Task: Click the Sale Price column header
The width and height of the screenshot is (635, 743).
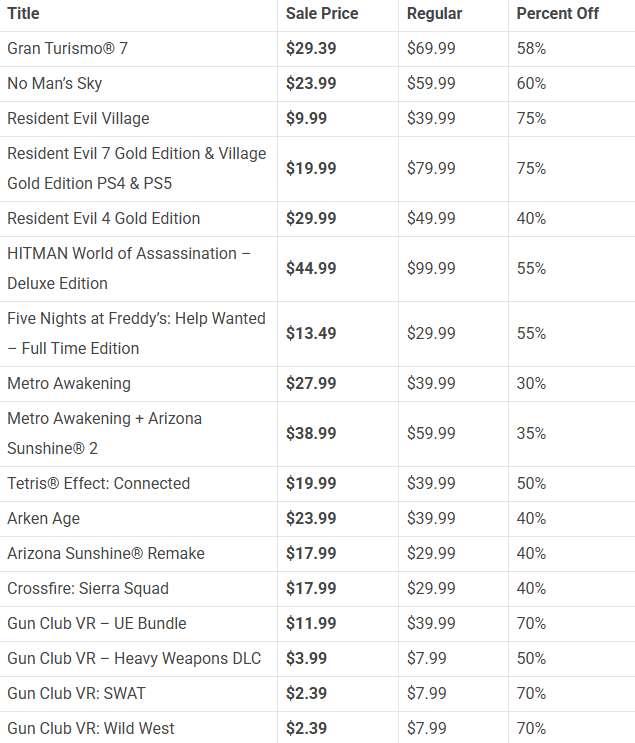Action: (x=322, y=13)
